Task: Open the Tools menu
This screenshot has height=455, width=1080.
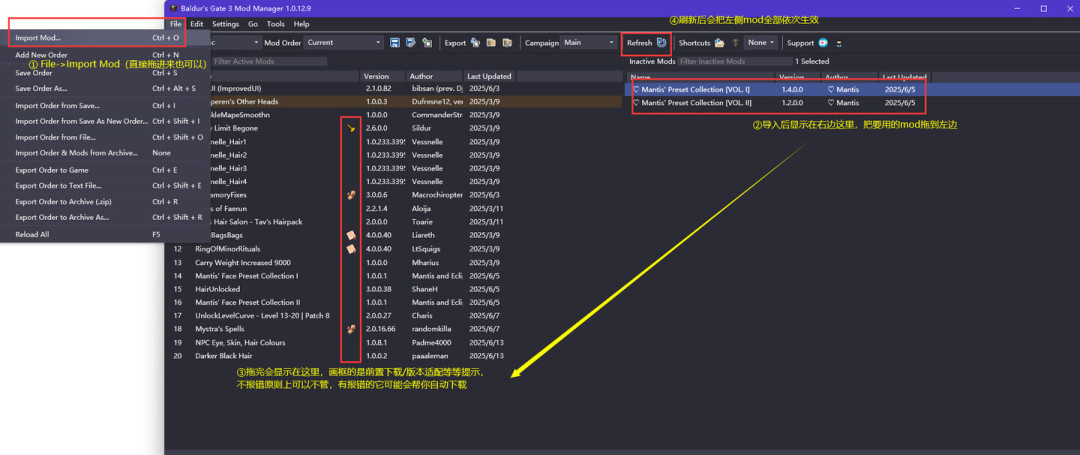Action: (x=276, y=23)
